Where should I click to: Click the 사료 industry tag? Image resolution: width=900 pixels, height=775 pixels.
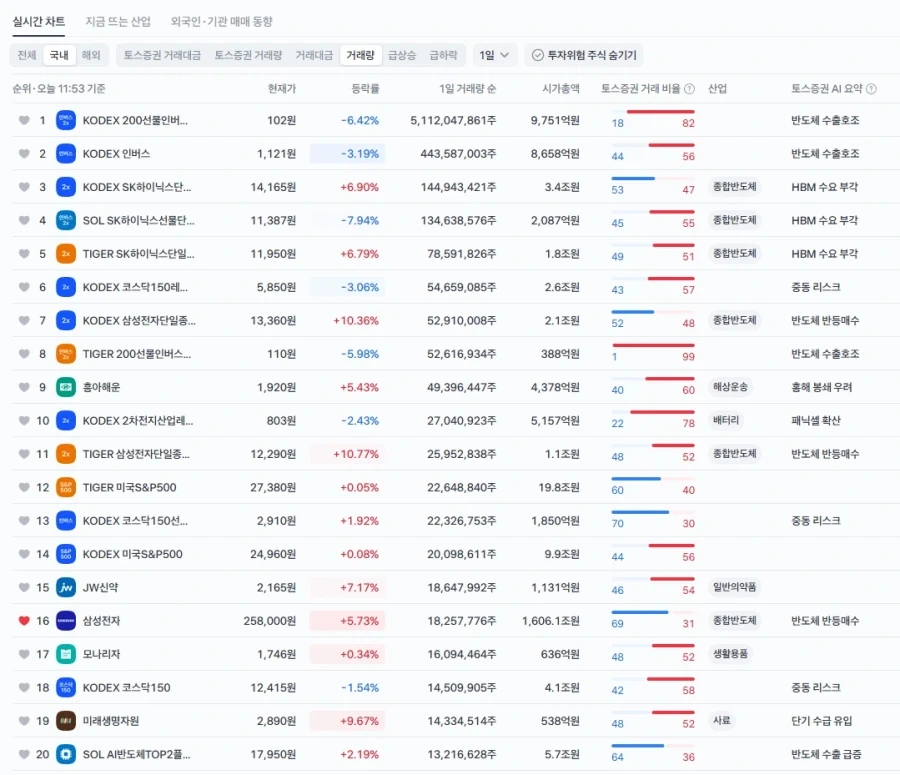tap(721, 720)
